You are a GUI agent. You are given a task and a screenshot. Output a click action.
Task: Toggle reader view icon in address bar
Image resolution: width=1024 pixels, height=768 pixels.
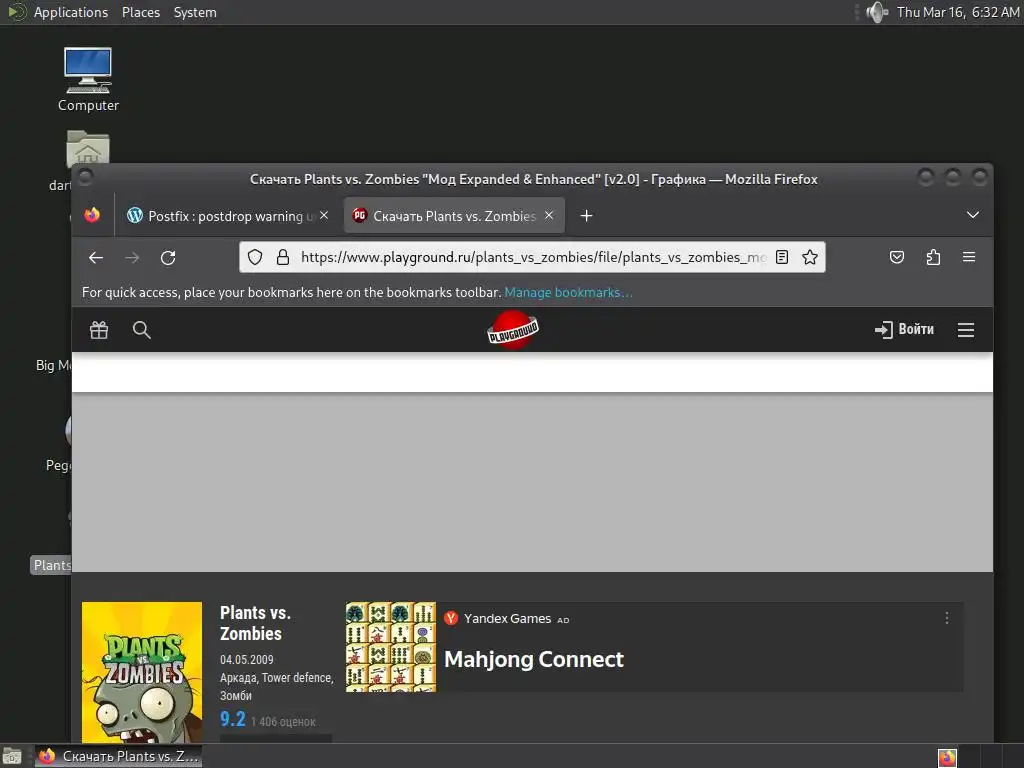(x=782, y=257)
